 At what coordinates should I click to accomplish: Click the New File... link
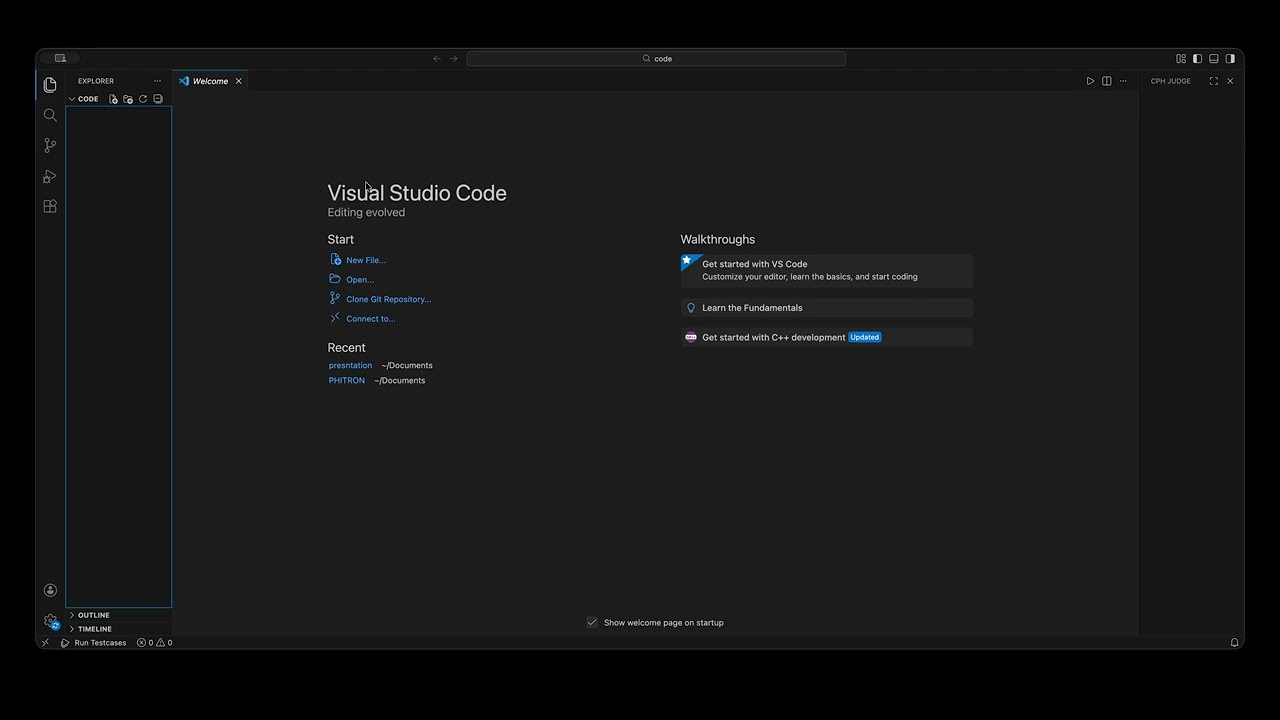coord(366,260)
